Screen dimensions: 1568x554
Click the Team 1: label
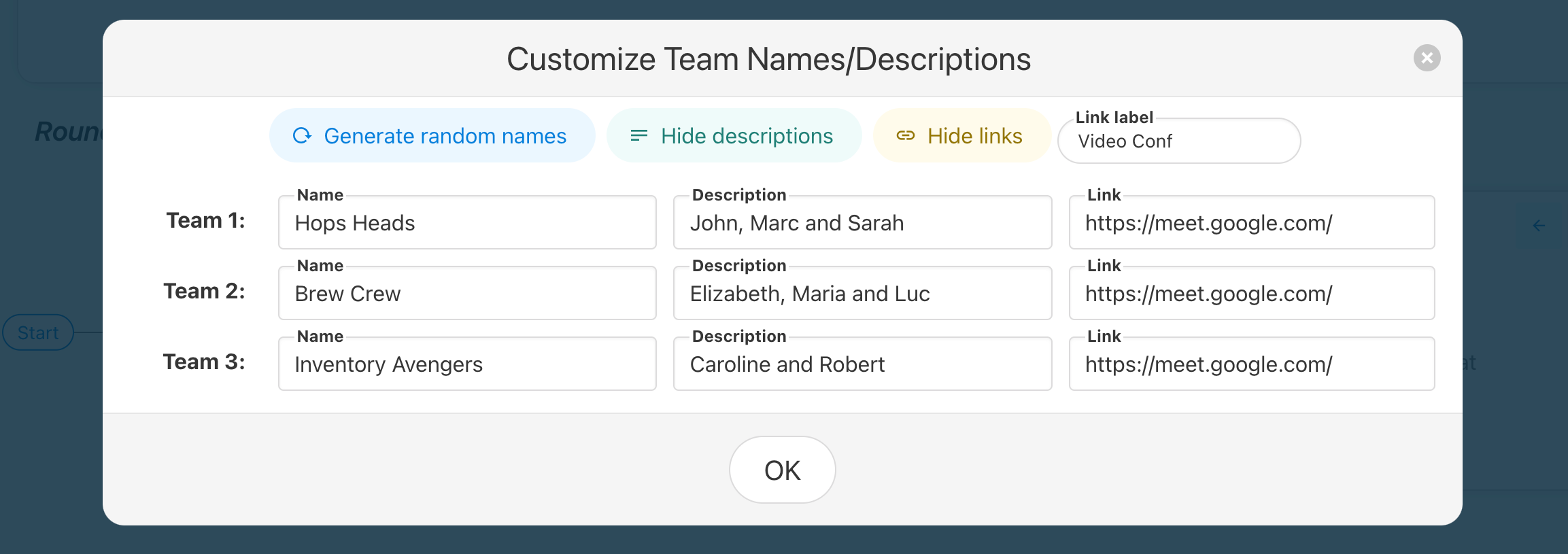pos(206,220)
